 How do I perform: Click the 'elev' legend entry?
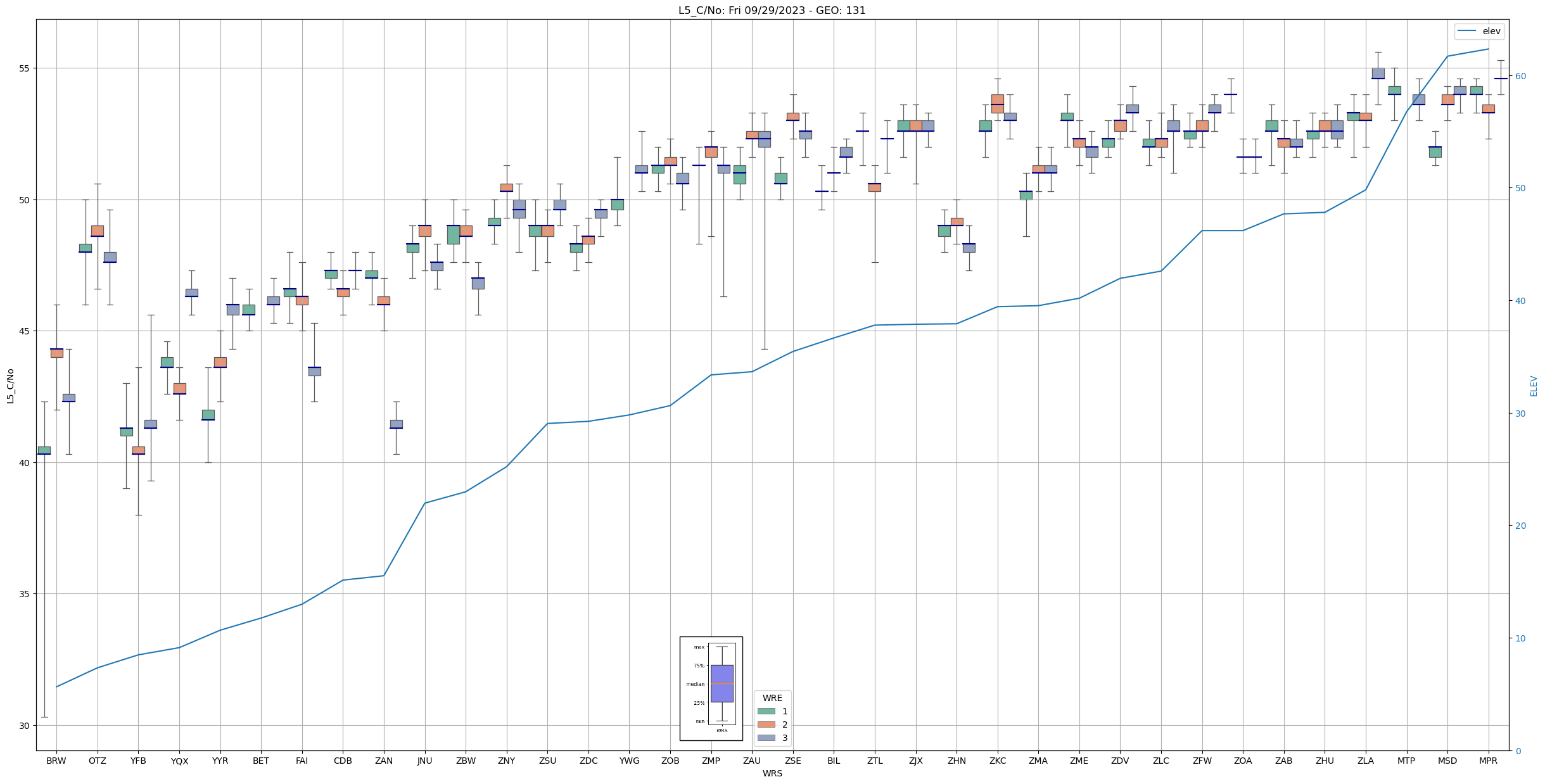(x=1480, y=31)
